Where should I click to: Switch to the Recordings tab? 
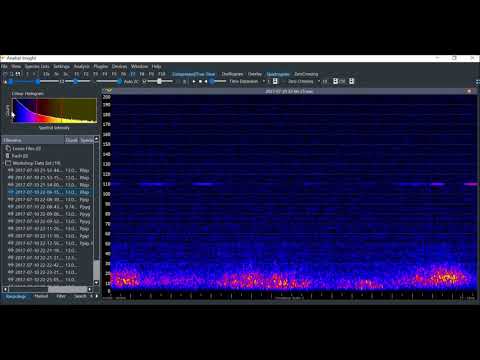(x=16, y=296)
